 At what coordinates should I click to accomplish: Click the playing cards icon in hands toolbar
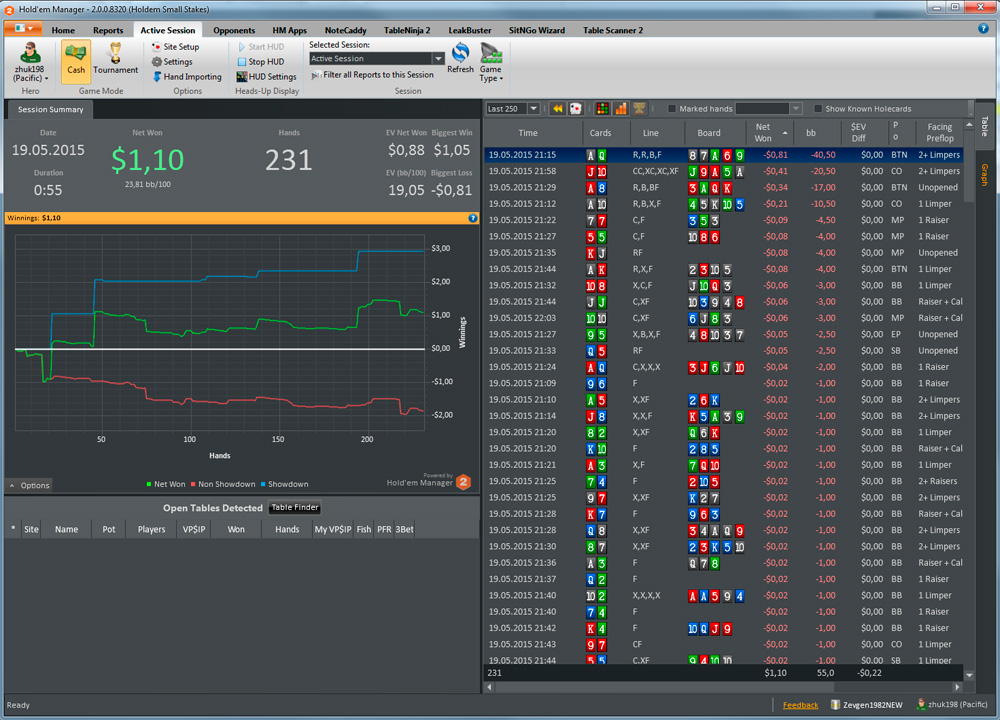[x=575, y=108]
